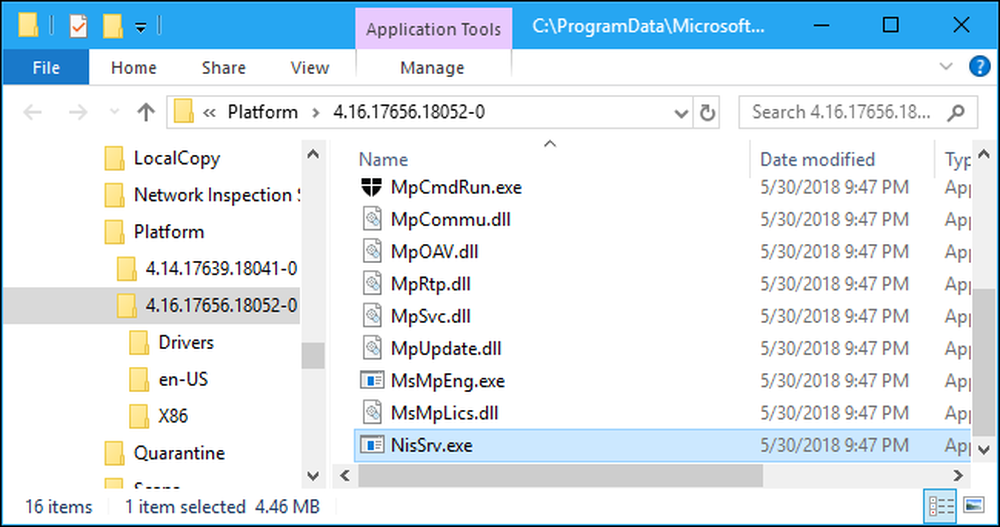The image size is (1000, 527).
Task: Click the NisSrv.exe application icon
Action: click(372, 445)
